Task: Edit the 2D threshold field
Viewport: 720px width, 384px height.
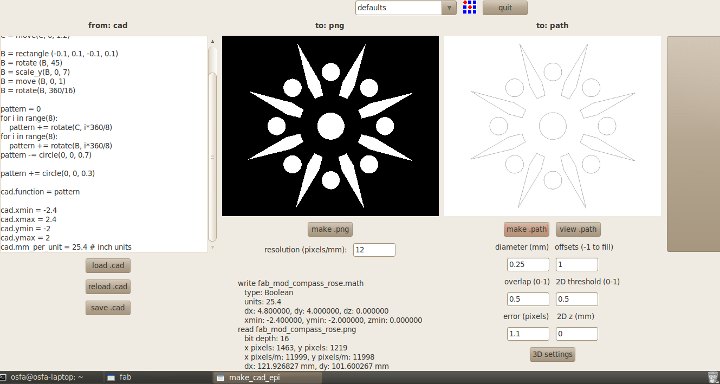Action: tap(577, 299)
